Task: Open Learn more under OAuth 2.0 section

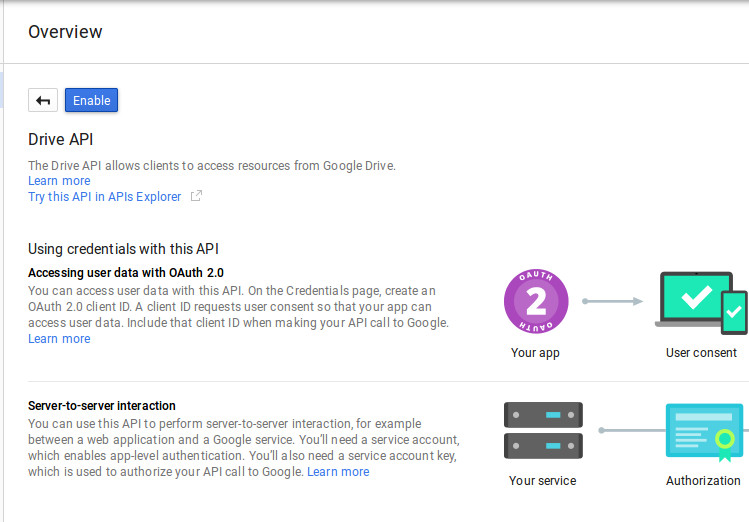Action: pos(59,339)
